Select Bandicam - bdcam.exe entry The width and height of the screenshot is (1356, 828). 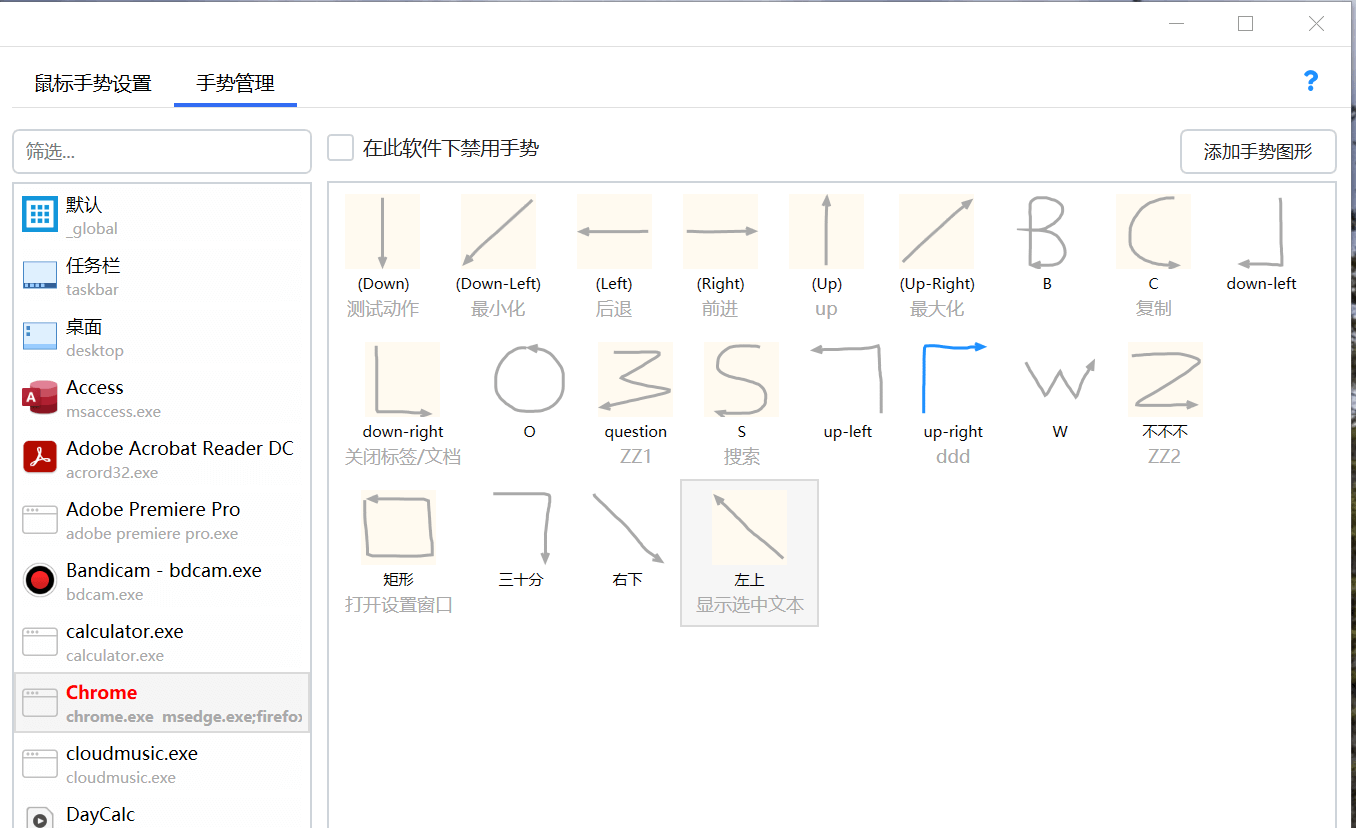[162, 581]
